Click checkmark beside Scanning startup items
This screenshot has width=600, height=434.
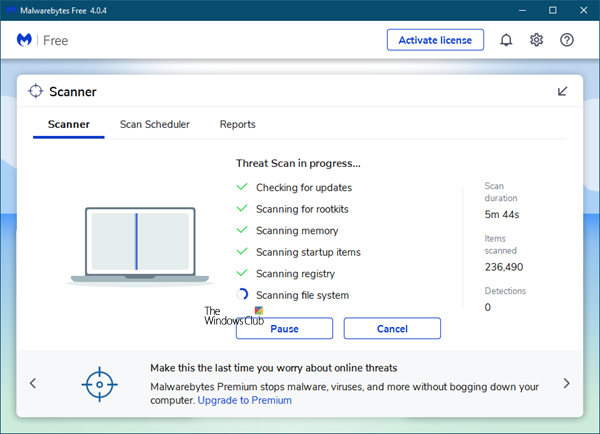242,251
